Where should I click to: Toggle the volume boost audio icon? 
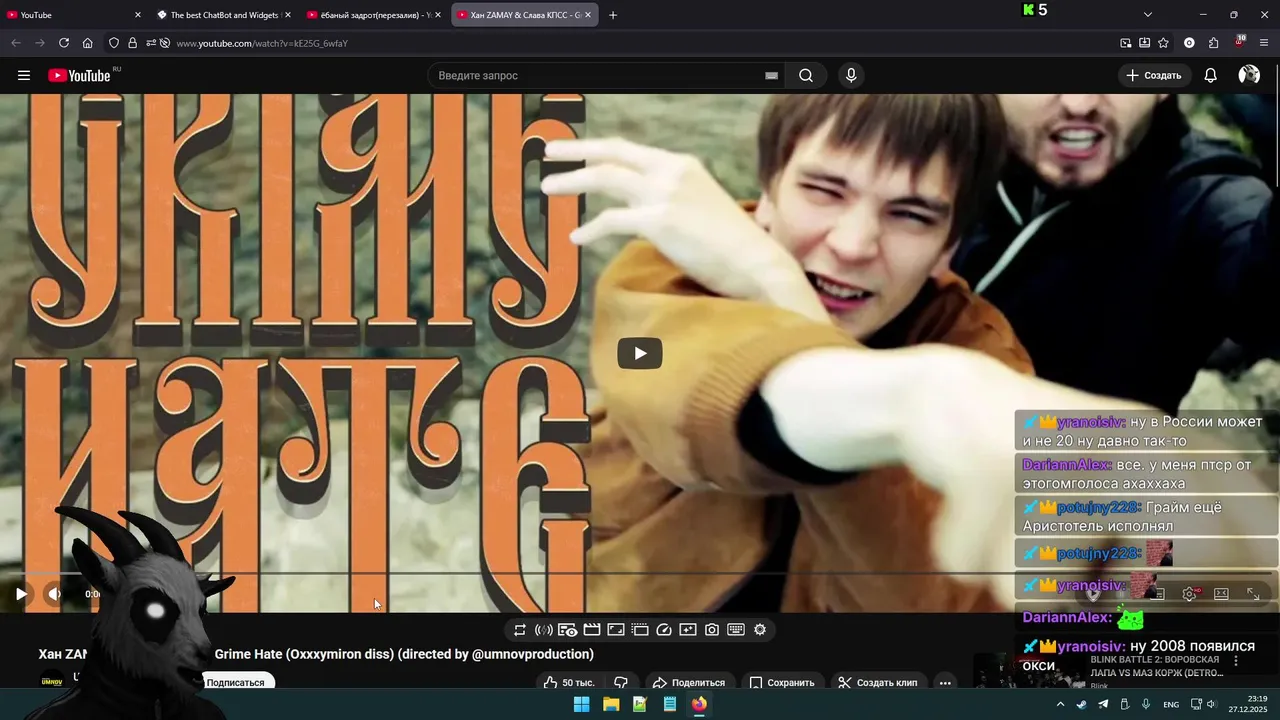(x=544, y=630)
